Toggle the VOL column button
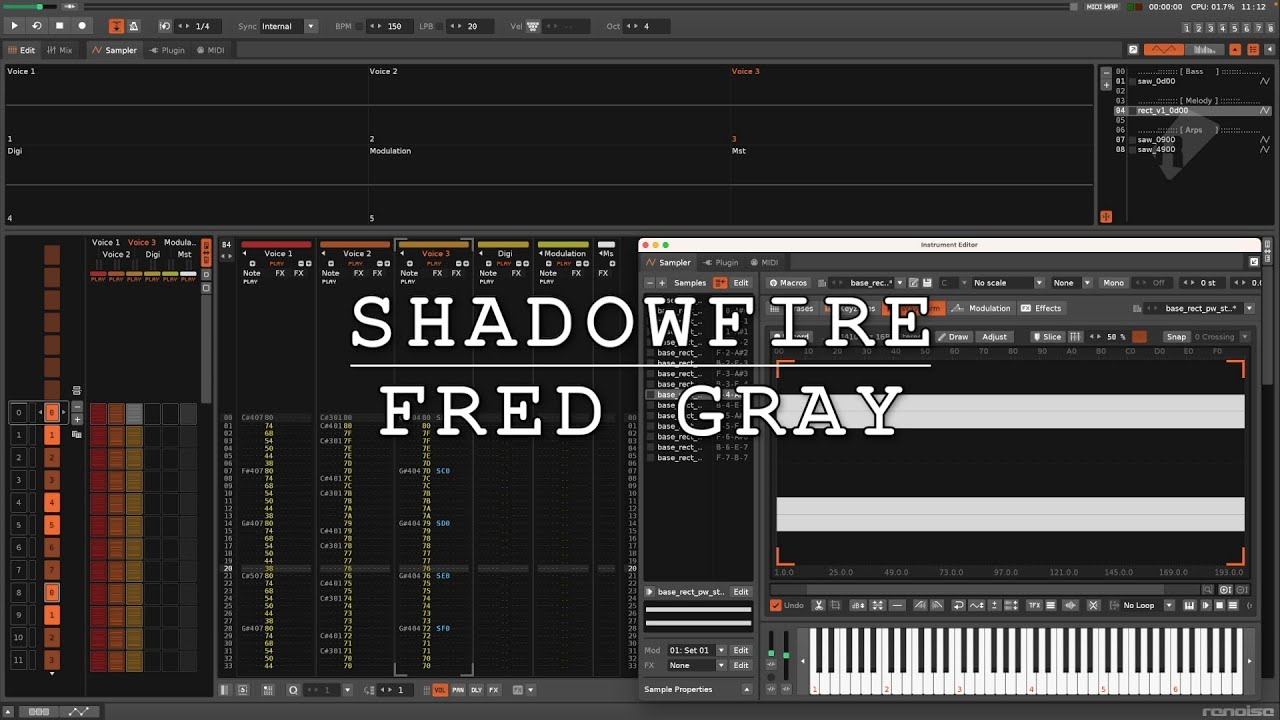The width and height of the screenshot is (1280, 720). 440,690
